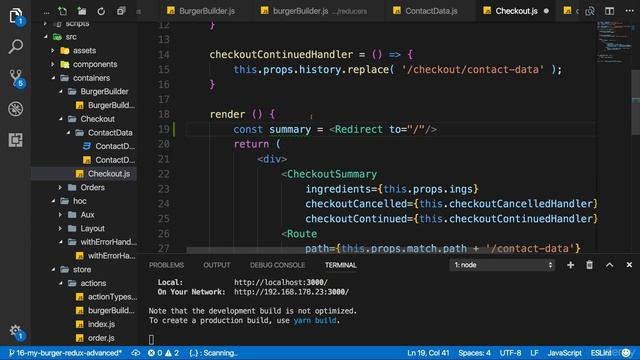
Task: Refresh the explorer file tree
Action: point(101,11)
